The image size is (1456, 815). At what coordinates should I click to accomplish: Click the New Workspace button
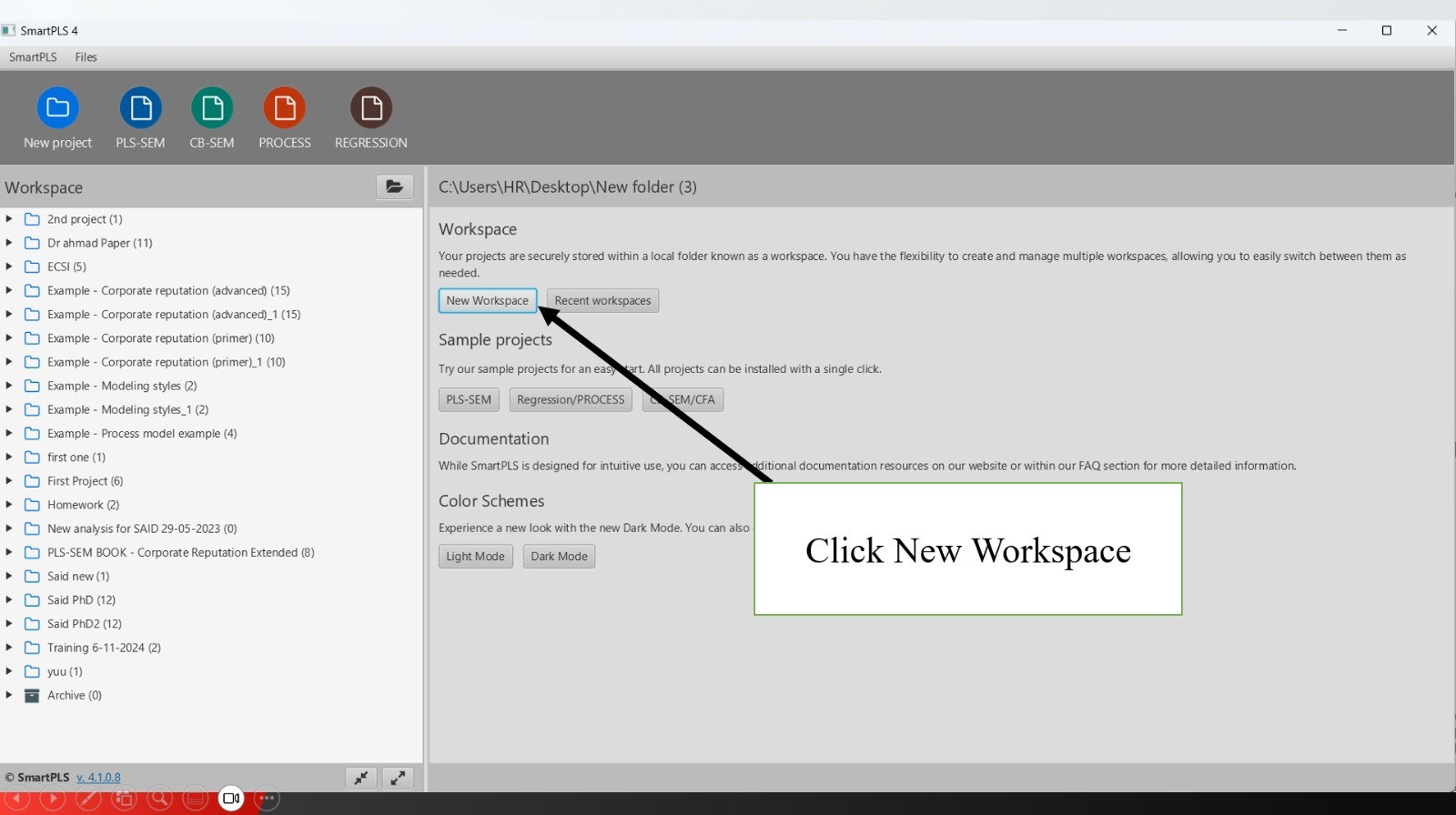pyautogui.click(x=487, y=301)
